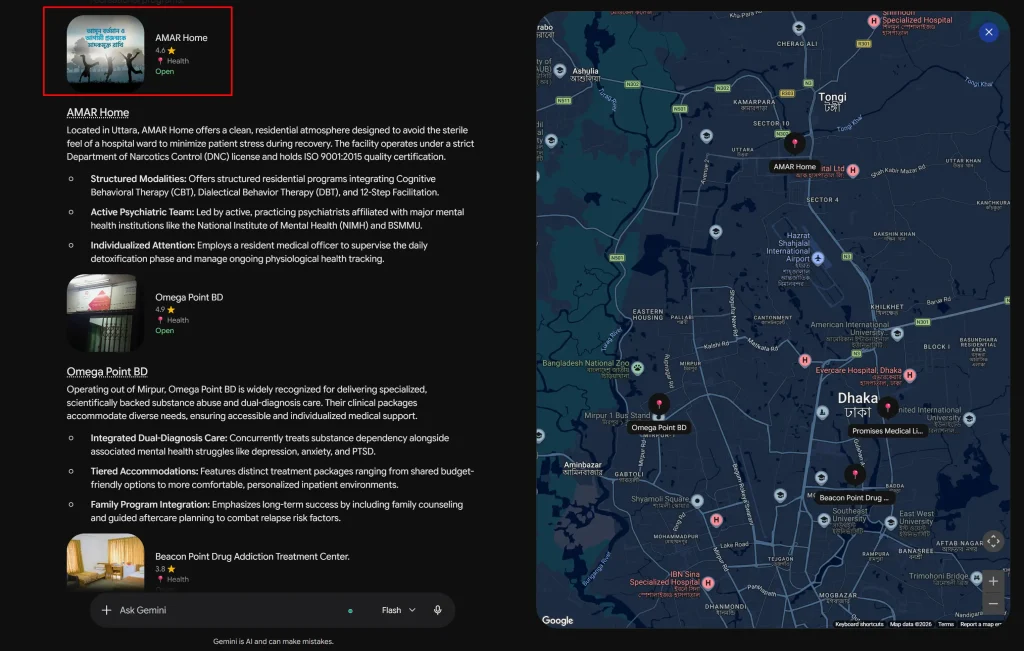This screenshot has width=1024, height=651.
Task: Click the plus icon beside Ask Gemini
Action: (x=106, y=610)
